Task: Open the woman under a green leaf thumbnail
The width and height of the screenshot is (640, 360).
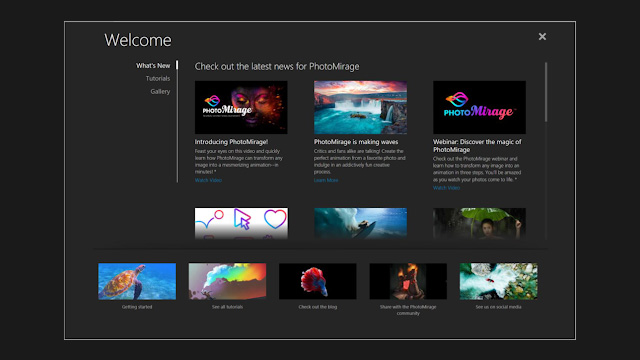Action: point(479,223)
